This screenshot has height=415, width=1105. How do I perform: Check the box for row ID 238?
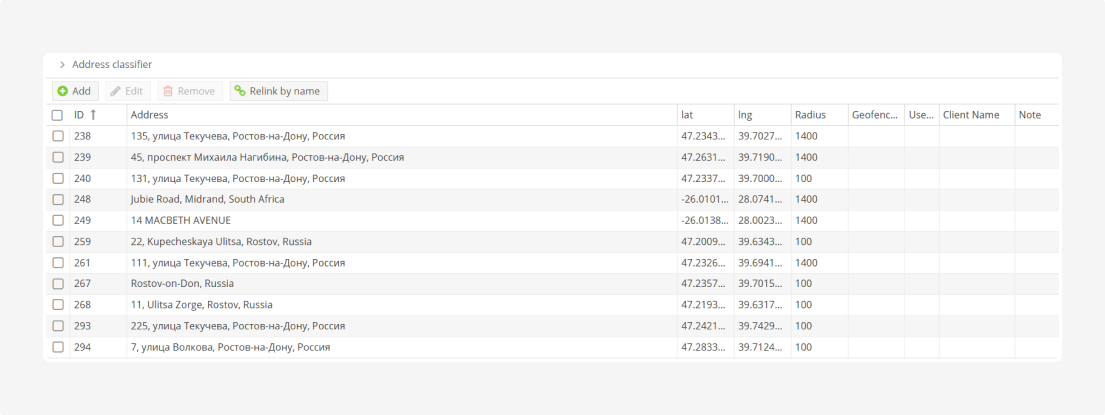tap(58, 136)
